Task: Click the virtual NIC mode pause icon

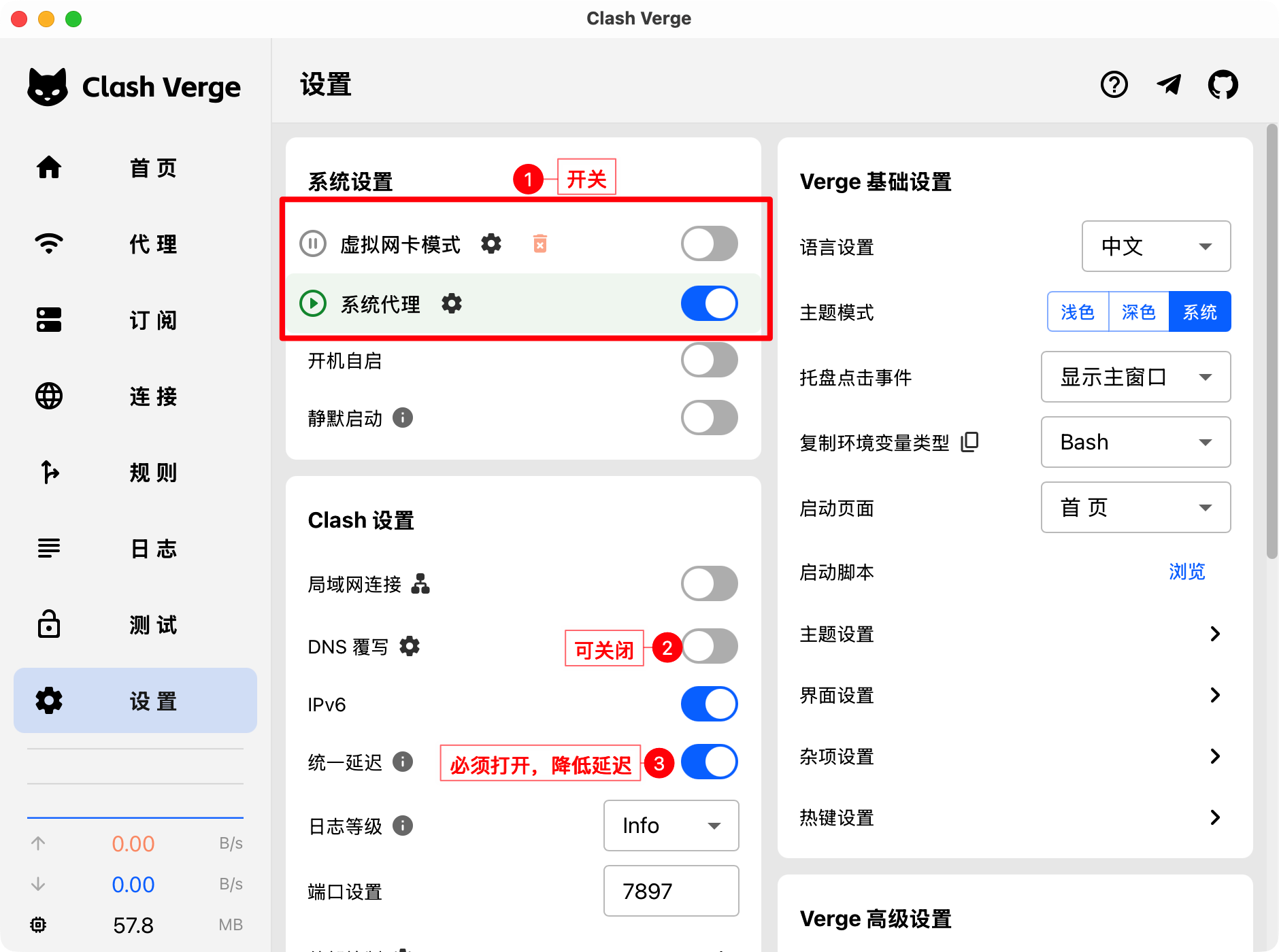Action: [313, 243]
